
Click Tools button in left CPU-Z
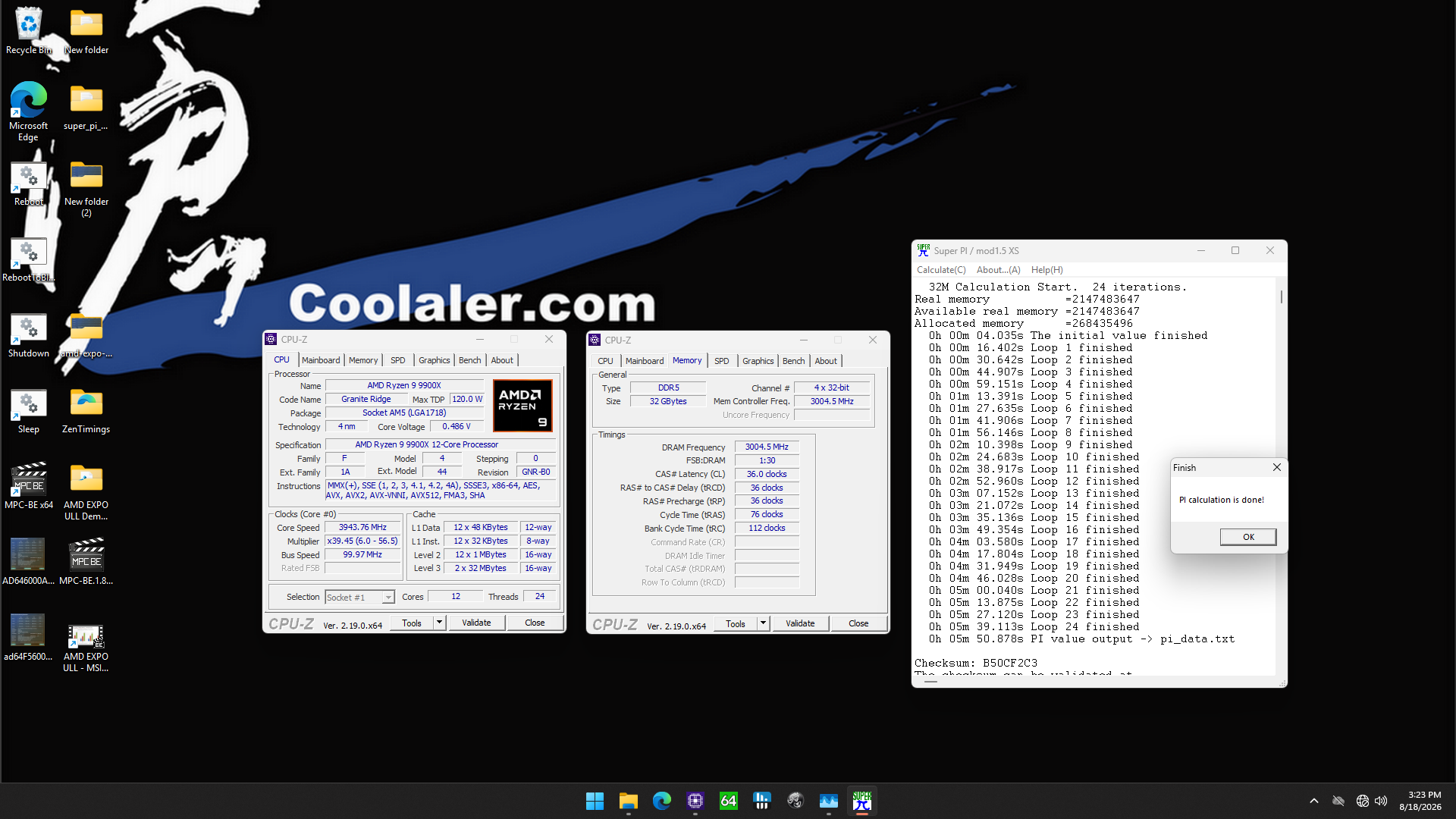pos(412,623)
